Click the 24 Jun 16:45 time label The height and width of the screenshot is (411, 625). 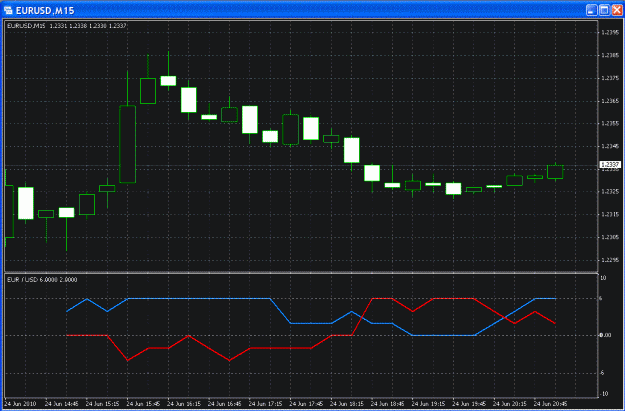point(224,404)
